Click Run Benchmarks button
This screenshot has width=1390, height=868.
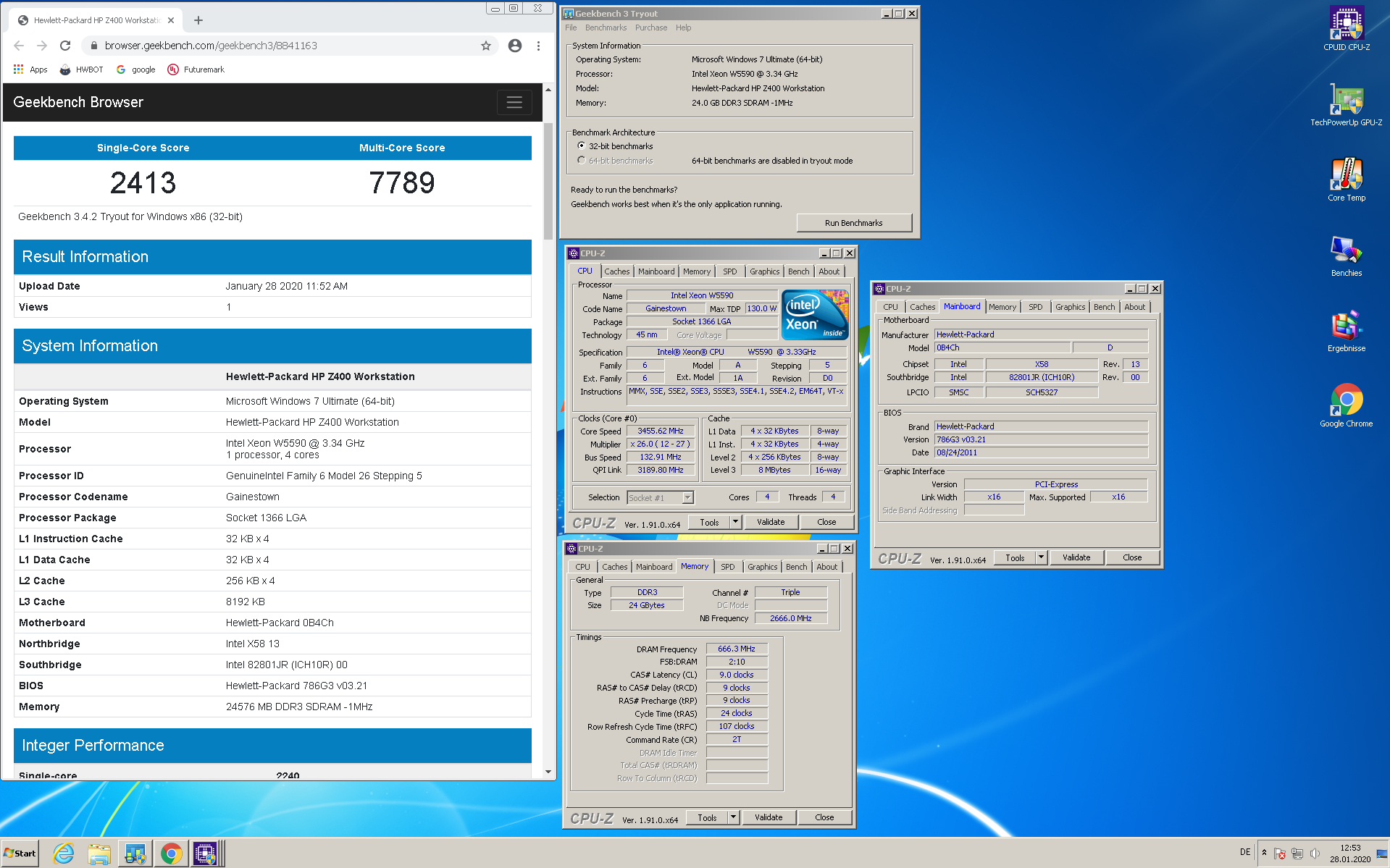pos(854,223)
